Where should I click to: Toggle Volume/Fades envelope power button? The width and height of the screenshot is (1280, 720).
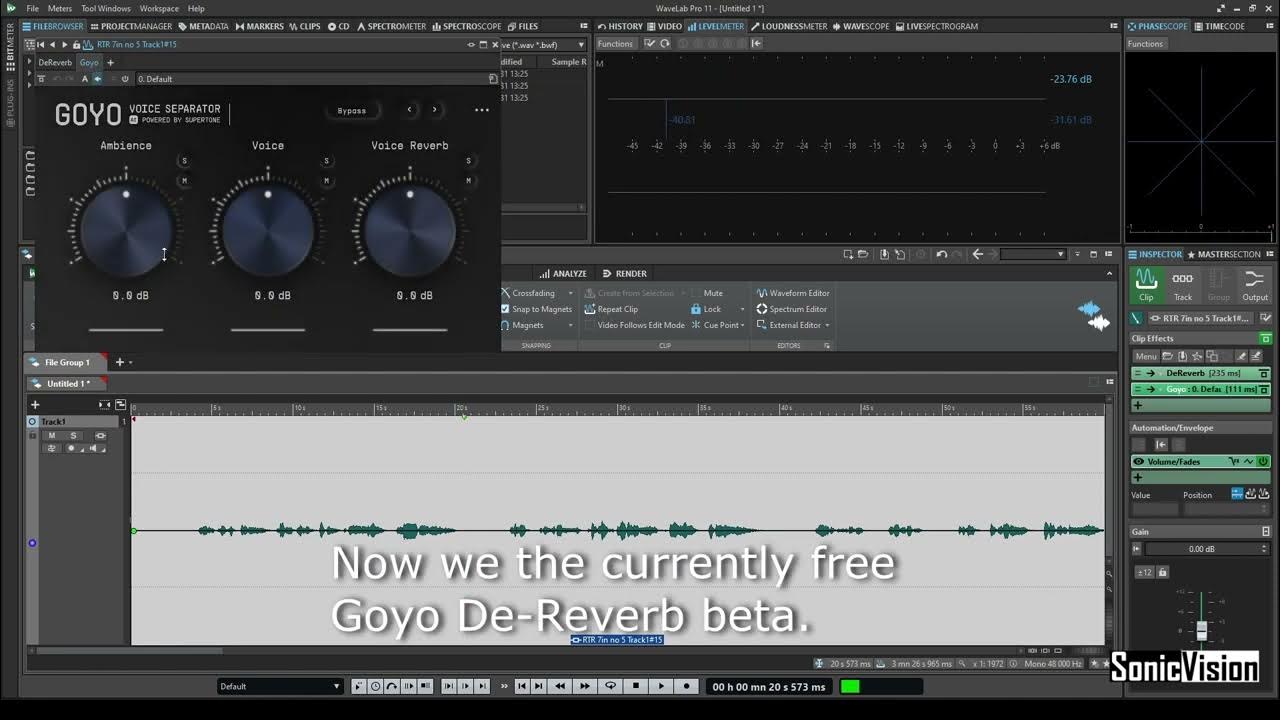[x=1263, y=462]
